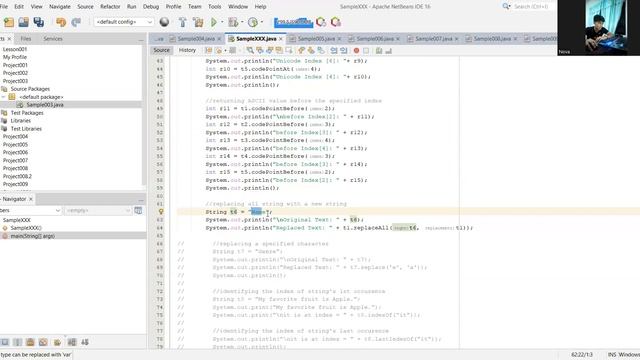Click the editor find selection magnifier icon
640x360 pixels.
point(250,50)
